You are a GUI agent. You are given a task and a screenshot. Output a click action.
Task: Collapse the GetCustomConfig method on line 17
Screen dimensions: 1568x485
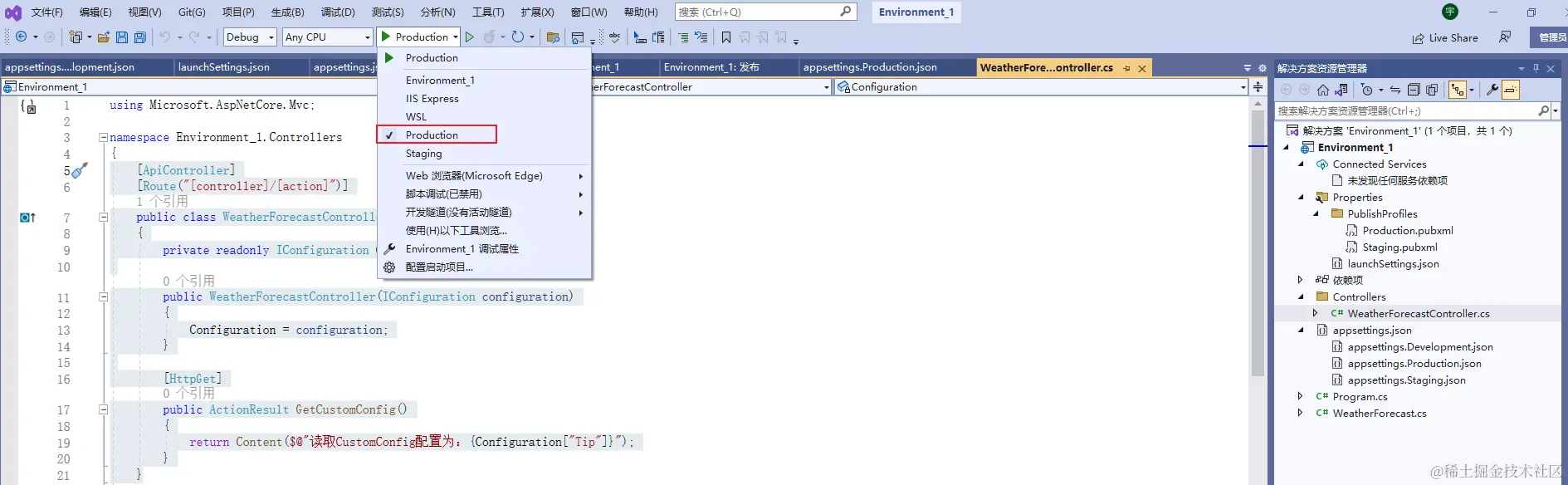click(x=103, y=410)
